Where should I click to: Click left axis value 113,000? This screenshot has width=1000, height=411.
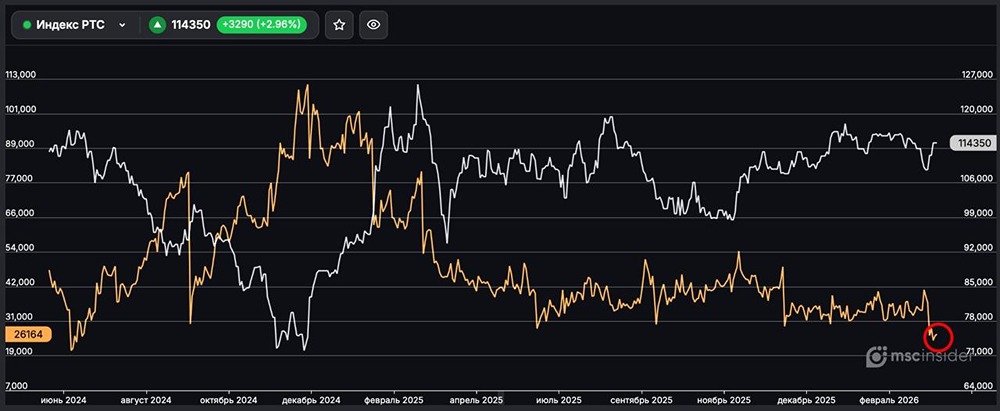coord(20,75)
